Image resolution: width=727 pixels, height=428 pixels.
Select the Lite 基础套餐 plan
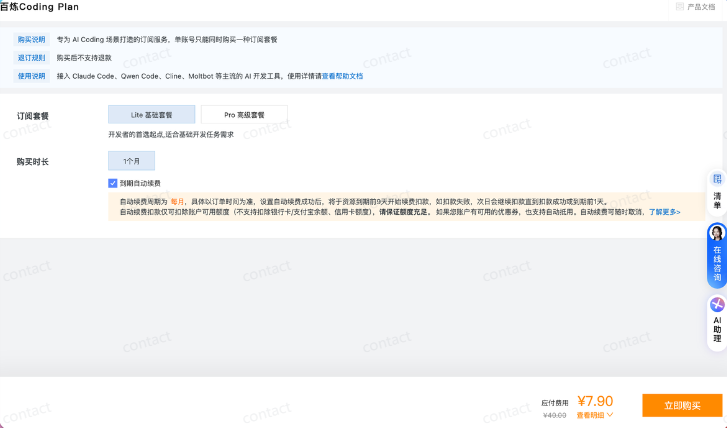(x=152, y=115)
